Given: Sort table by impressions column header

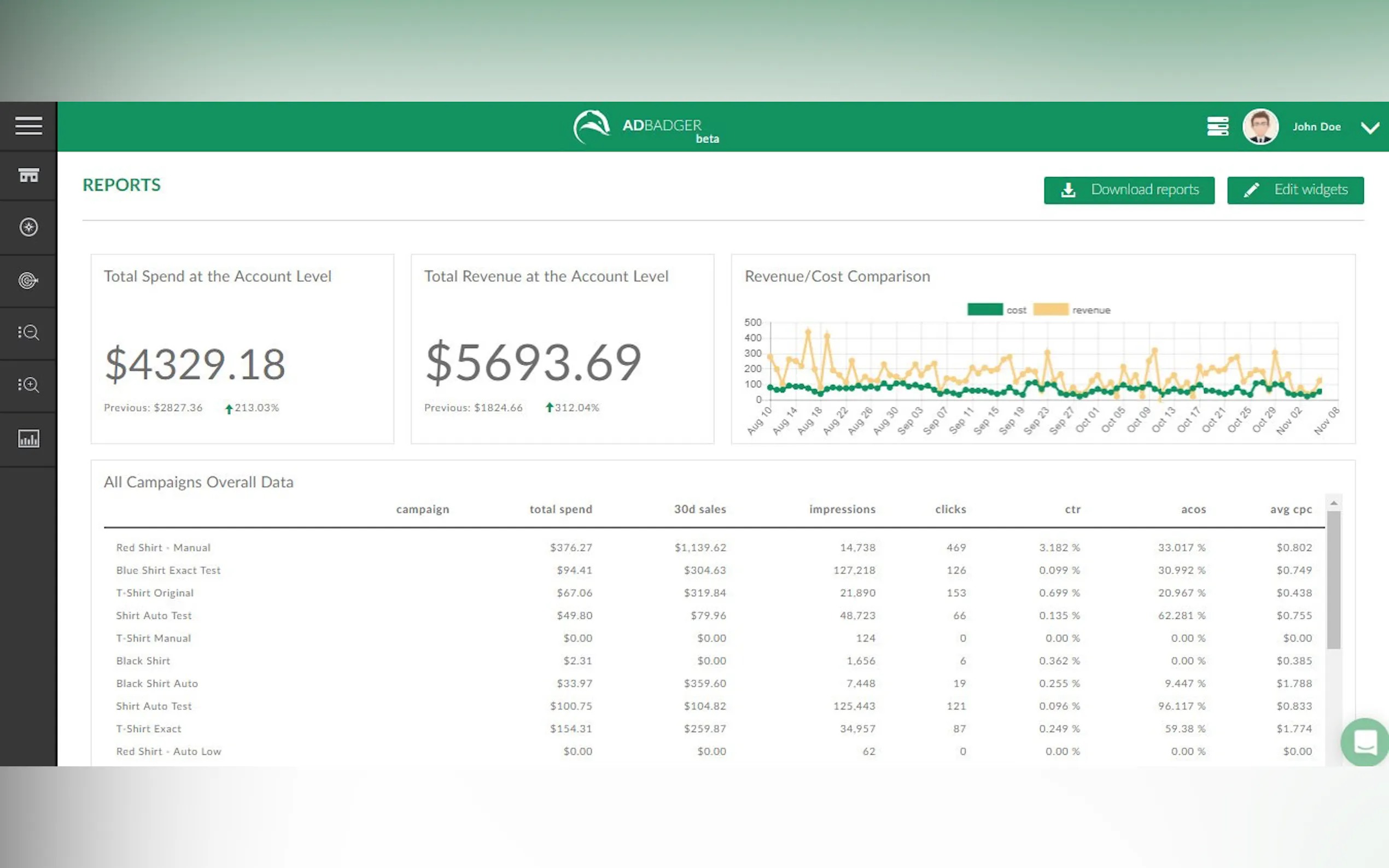Looking at the screenshot, I should point(842,509).
